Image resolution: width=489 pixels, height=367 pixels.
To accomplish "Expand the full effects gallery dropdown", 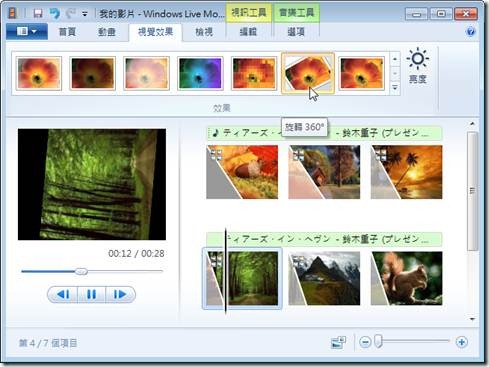I will [395, 88].
